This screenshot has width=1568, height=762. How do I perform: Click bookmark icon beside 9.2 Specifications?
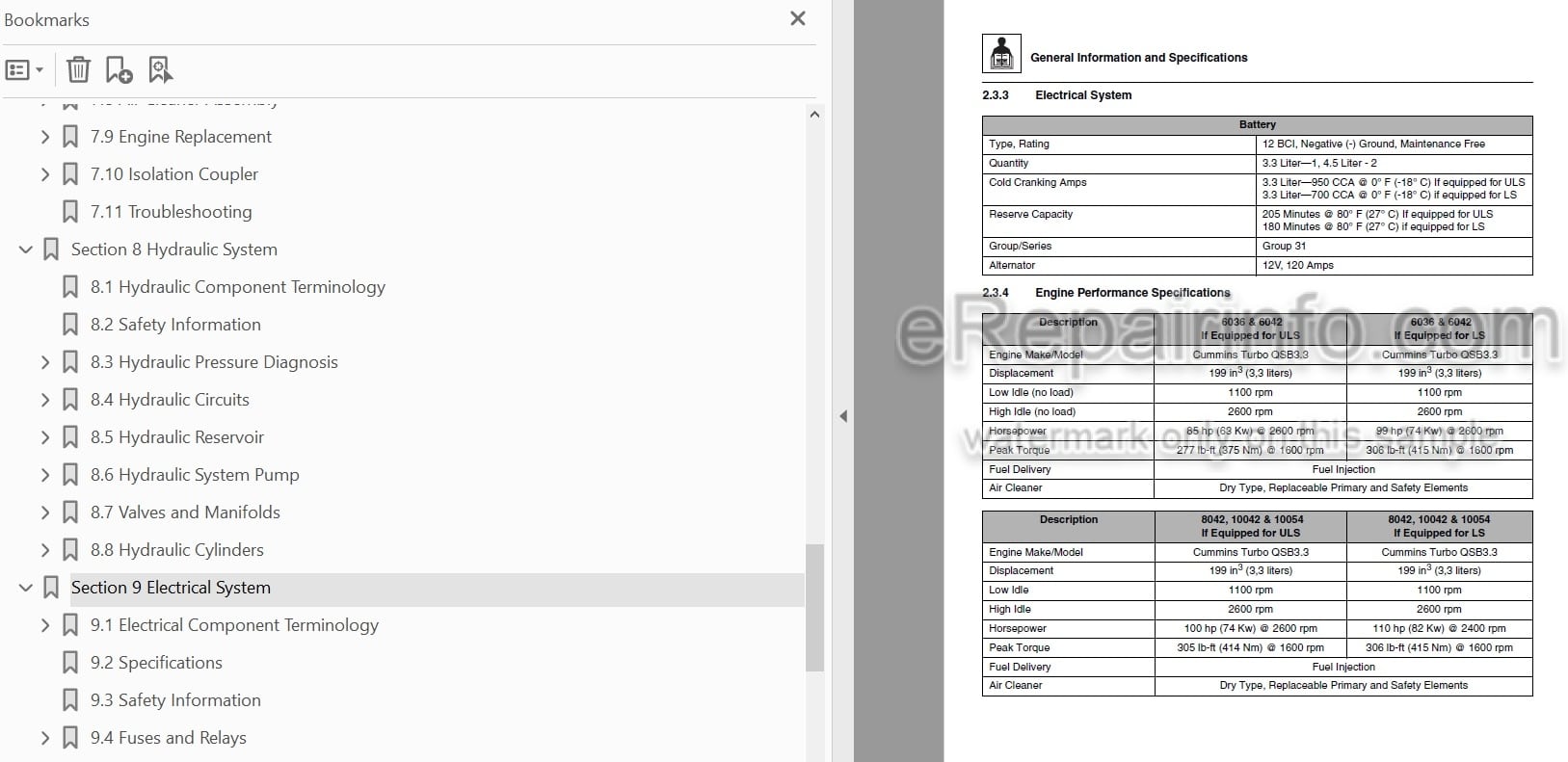pos(70,663)
